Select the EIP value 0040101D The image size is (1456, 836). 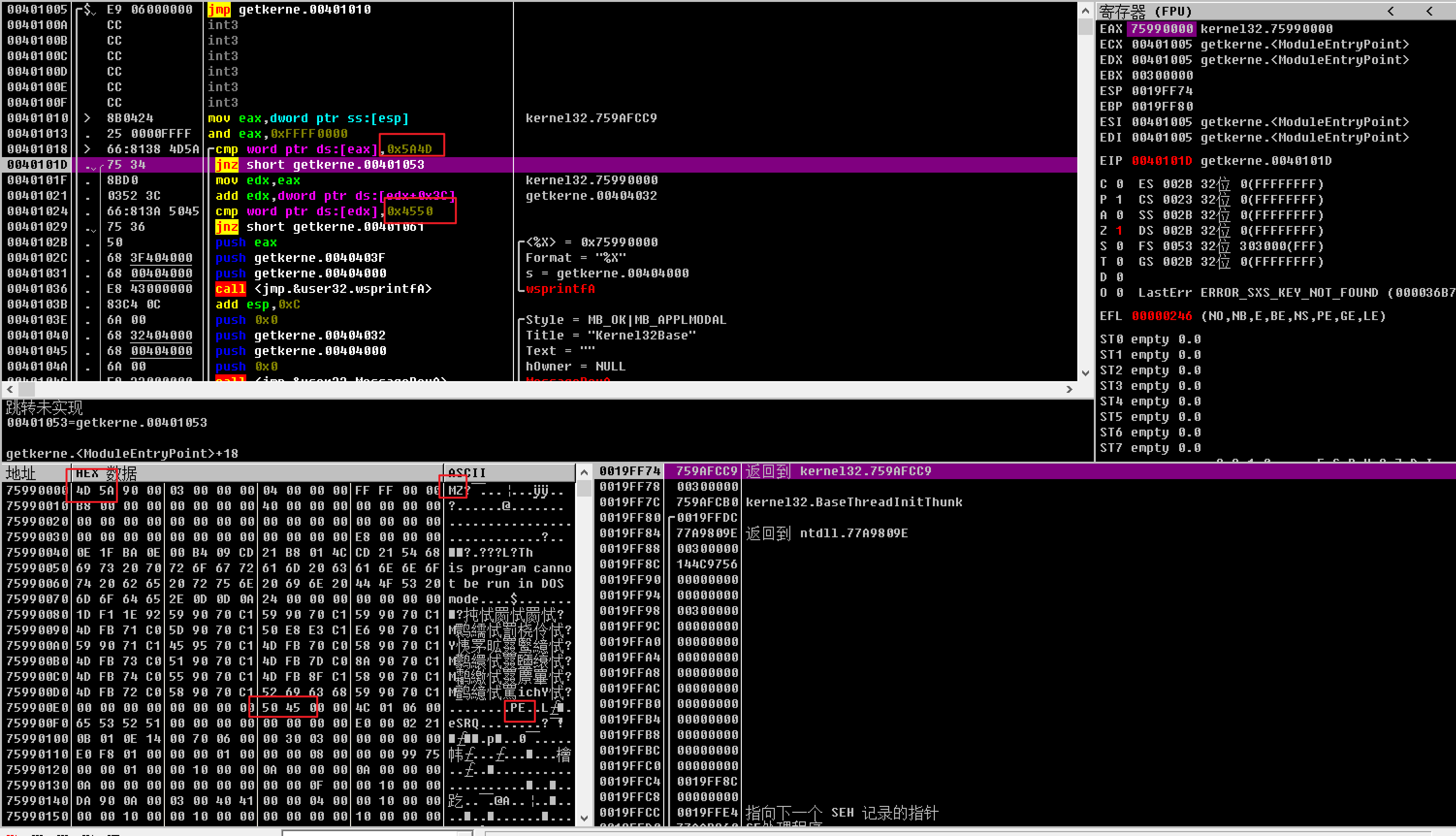coord(1162,160)
